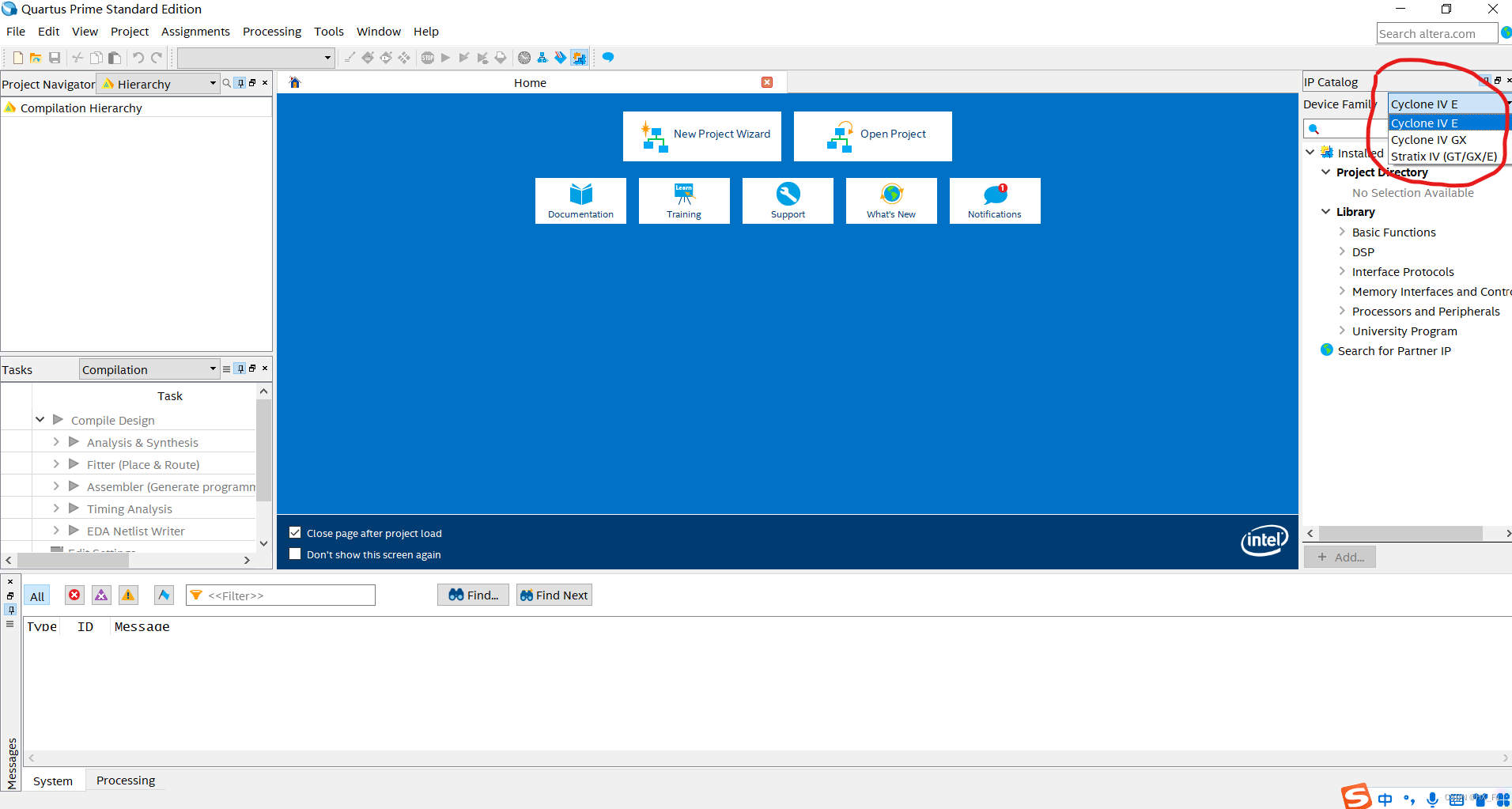This screenshot has height=809, width=1512.
Task: Click the Open file toolbar icon
Action: tap(36, 58)
